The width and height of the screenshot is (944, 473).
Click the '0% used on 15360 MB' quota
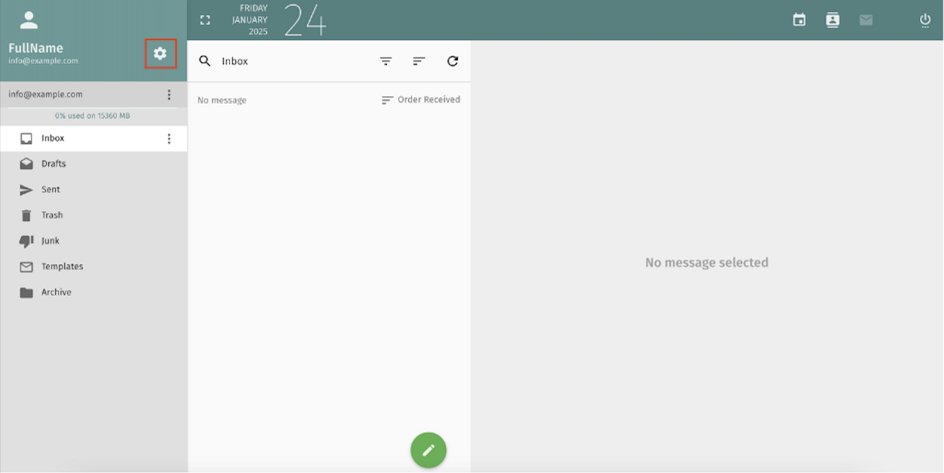click(x=92, y=116)
